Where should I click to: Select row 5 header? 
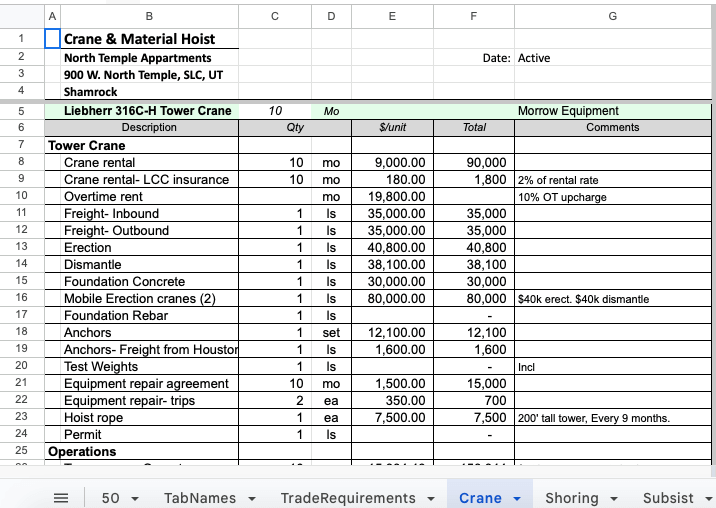(21, 111)
